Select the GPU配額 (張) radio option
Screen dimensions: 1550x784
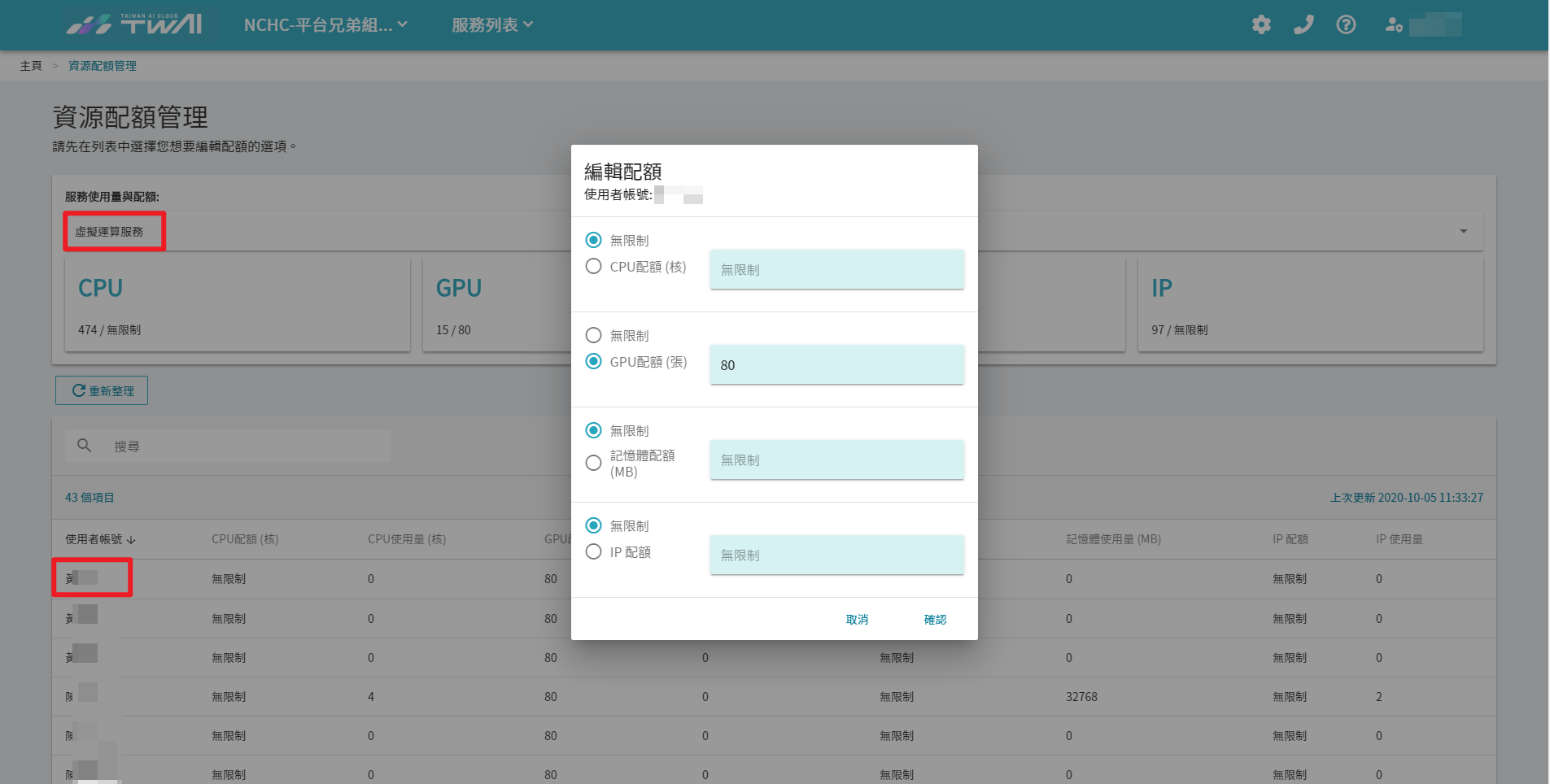(594, 361)
